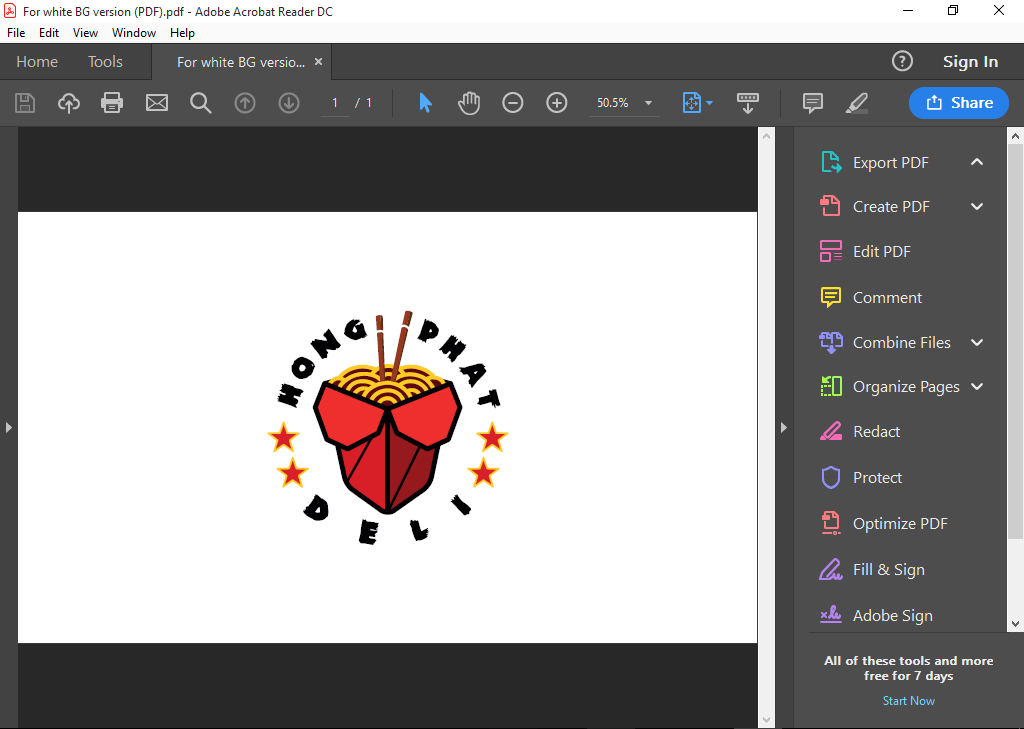Click the Print file icon
The image size is (1024, 729).
point(112,103)
